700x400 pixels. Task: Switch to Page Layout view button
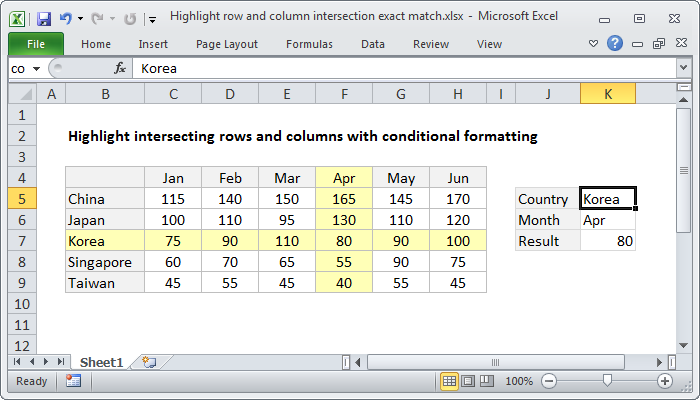coord(468,381)
